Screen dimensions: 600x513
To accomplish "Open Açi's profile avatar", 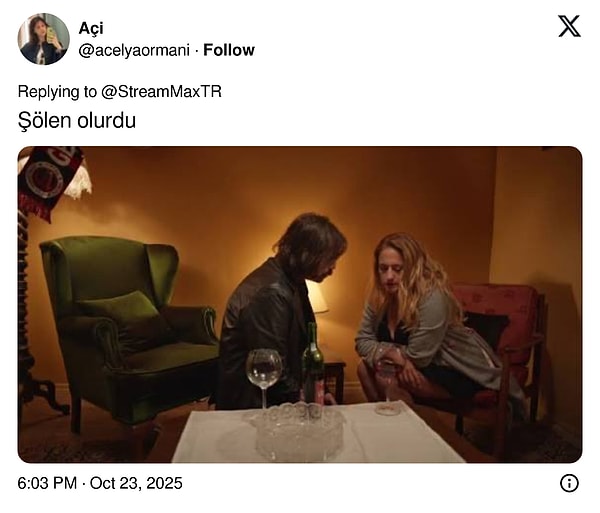I will [x=44, y=39].
